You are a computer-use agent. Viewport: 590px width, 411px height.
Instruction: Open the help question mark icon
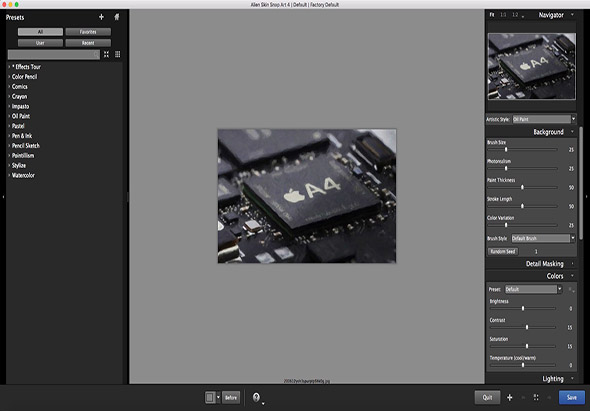[256, 397]
